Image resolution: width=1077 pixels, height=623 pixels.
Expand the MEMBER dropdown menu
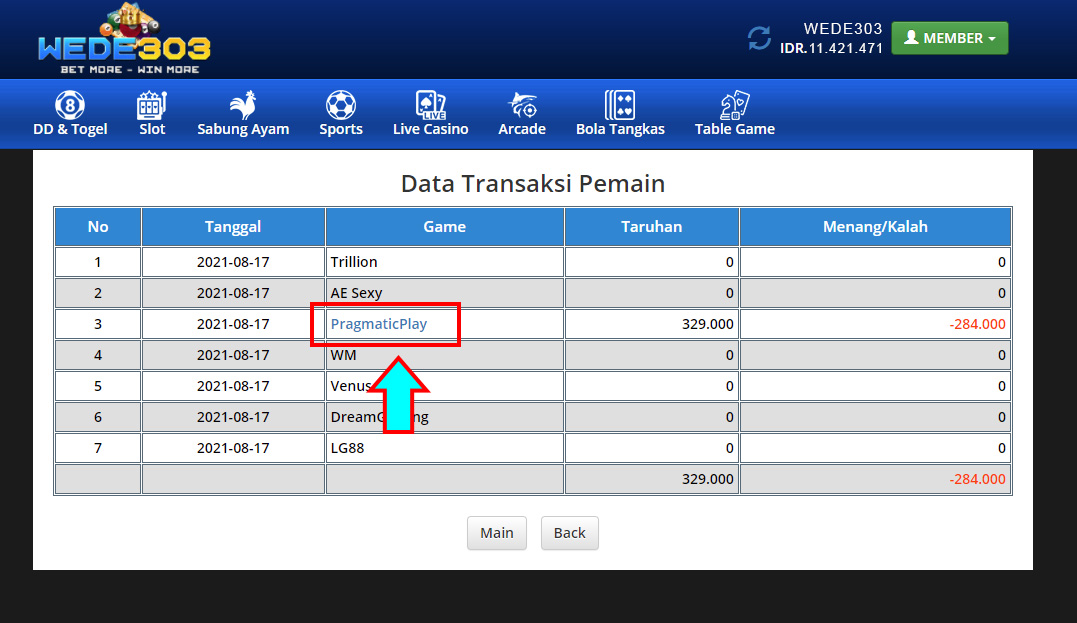coord(949,38)
